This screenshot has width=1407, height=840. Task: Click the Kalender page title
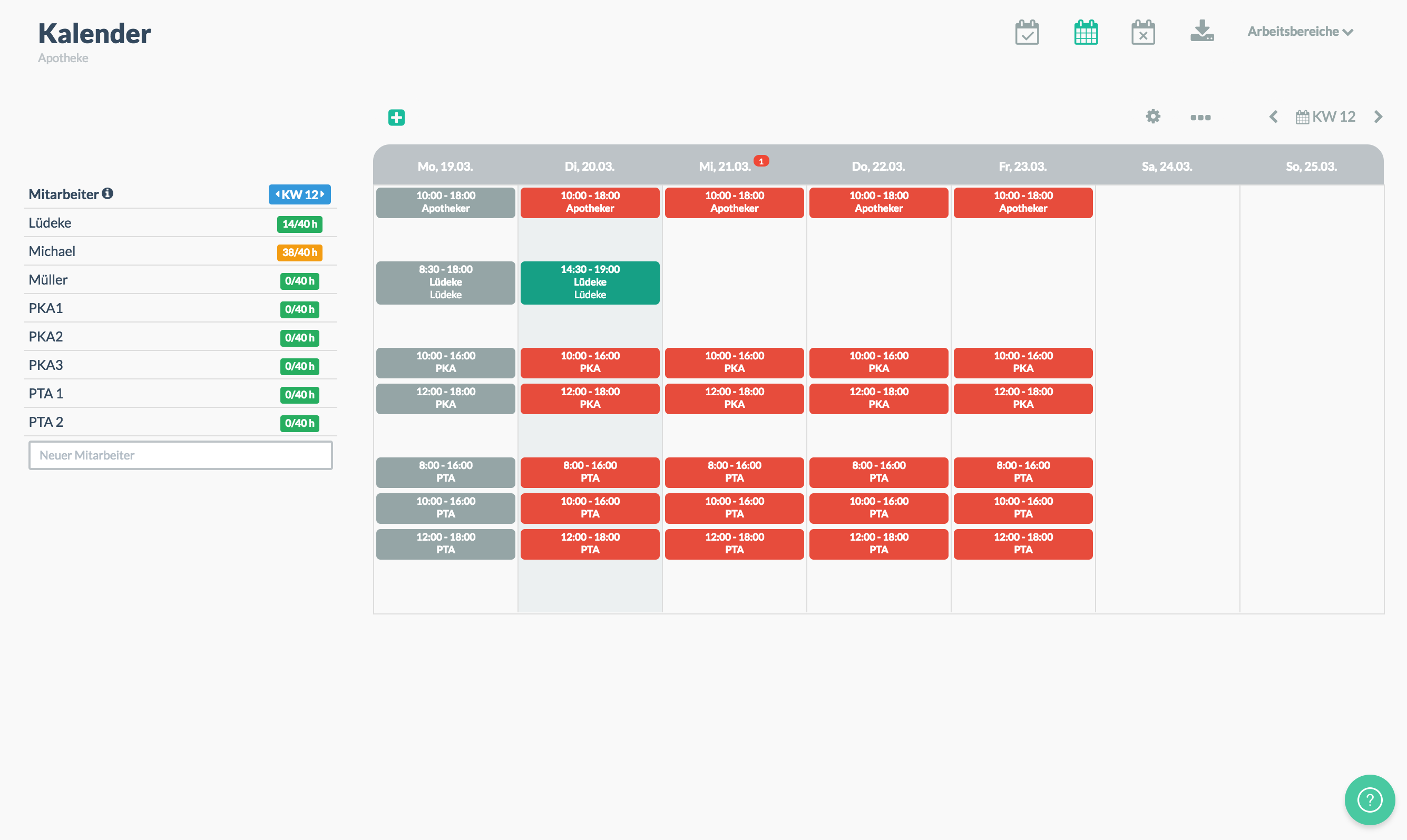tap(94, 33)
